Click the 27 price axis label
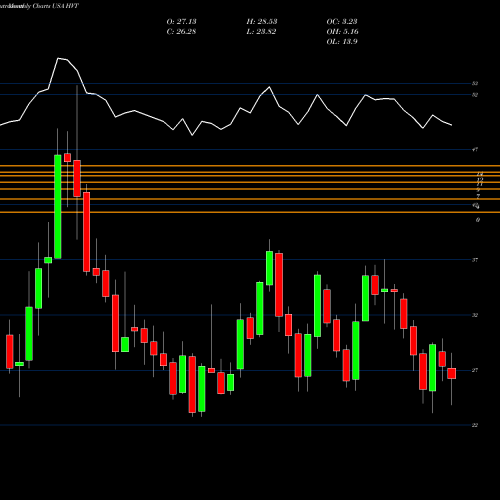 click(x=475, y=370)
